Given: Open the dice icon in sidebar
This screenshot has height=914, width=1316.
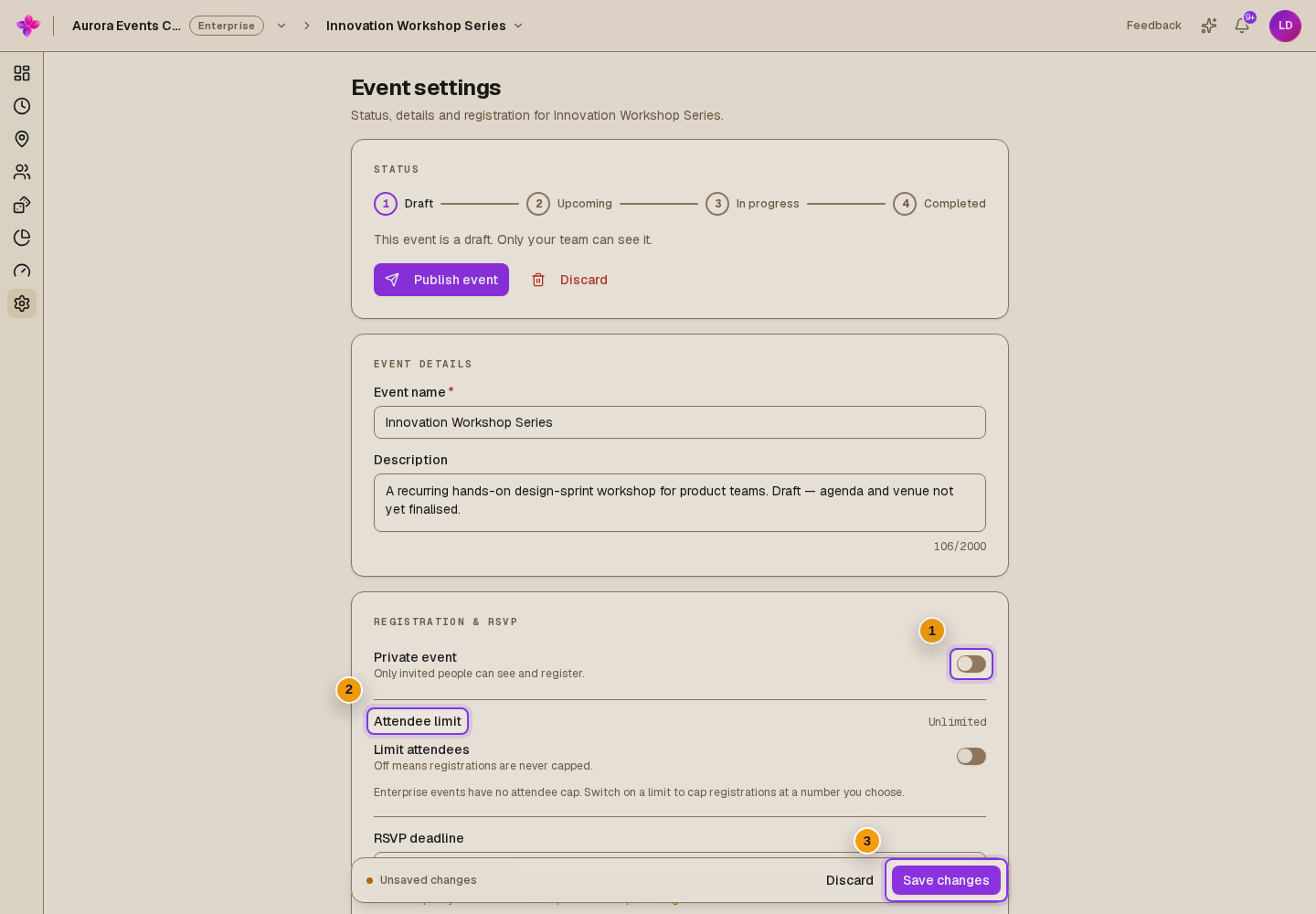Looking at the screenshot, I should click(22, 205).
